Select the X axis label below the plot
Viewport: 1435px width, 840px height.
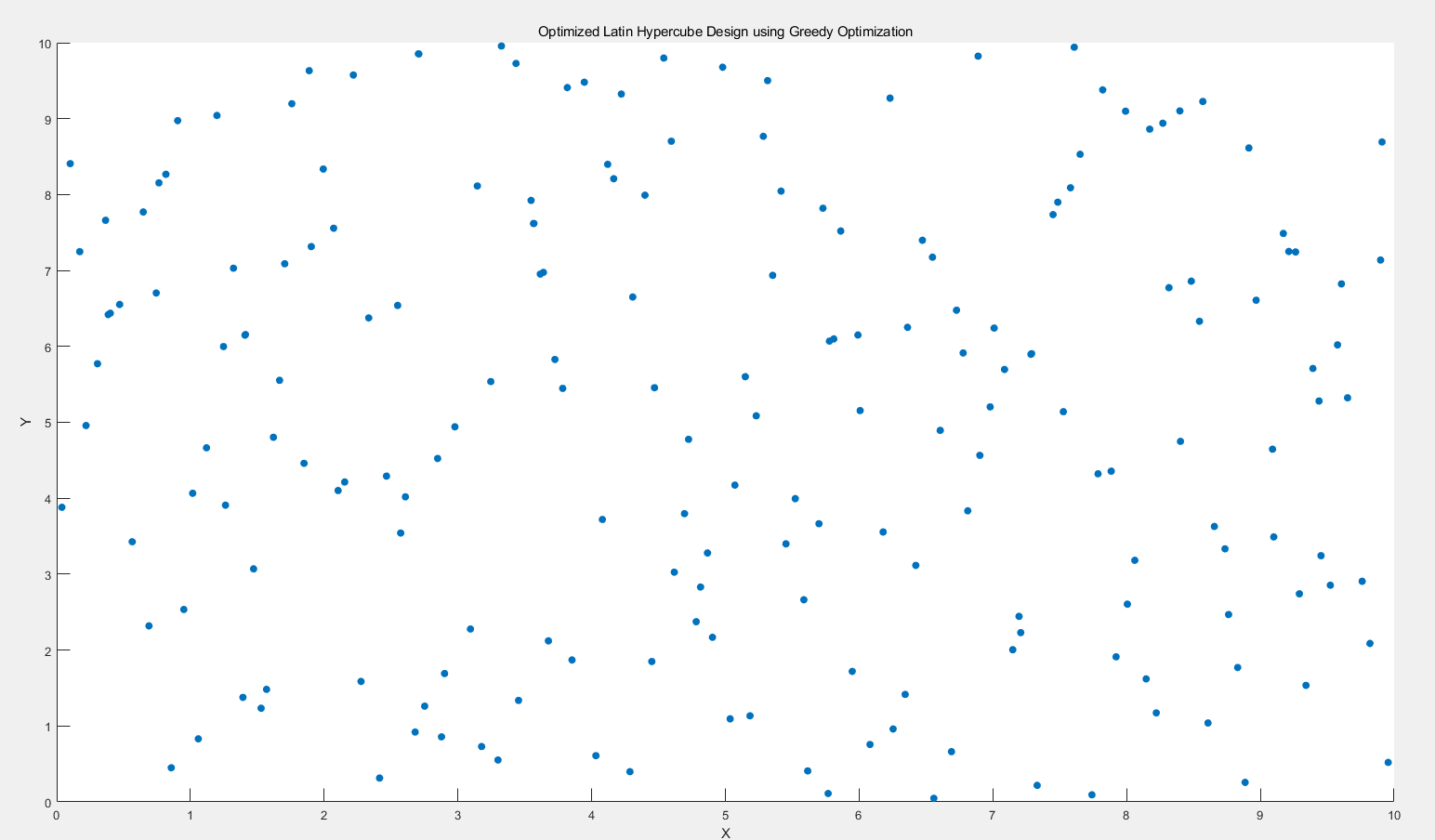[726, 833]
